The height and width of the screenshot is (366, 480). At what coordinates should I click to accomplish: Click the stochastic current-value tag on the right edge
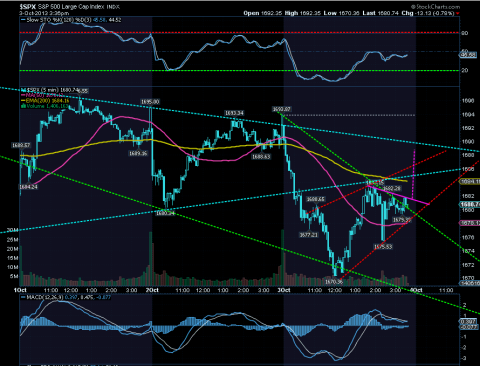pos(469,55)
